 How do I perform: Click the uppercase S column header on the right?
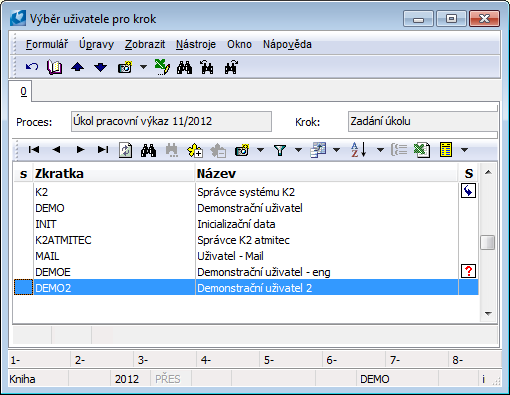pos(469,174)
